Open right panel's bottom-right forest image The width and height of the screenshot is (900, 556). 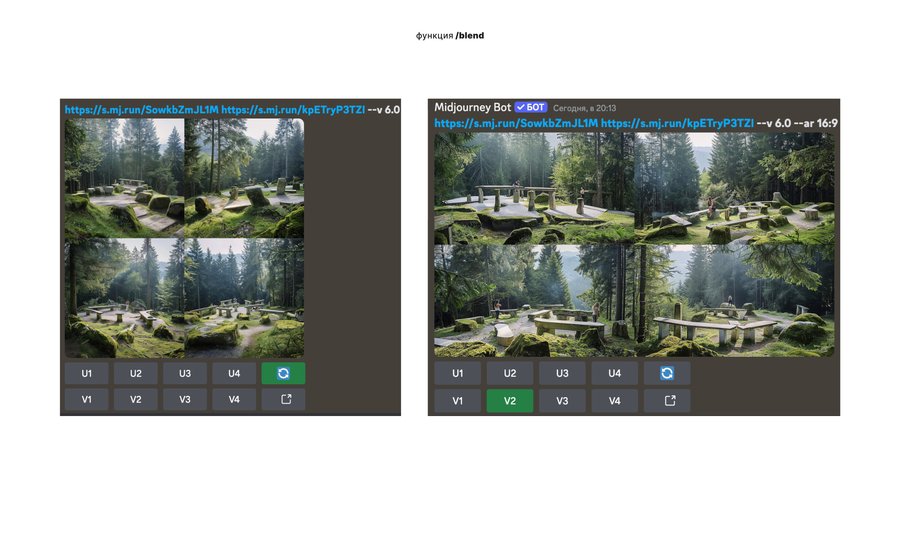point(735,301)
